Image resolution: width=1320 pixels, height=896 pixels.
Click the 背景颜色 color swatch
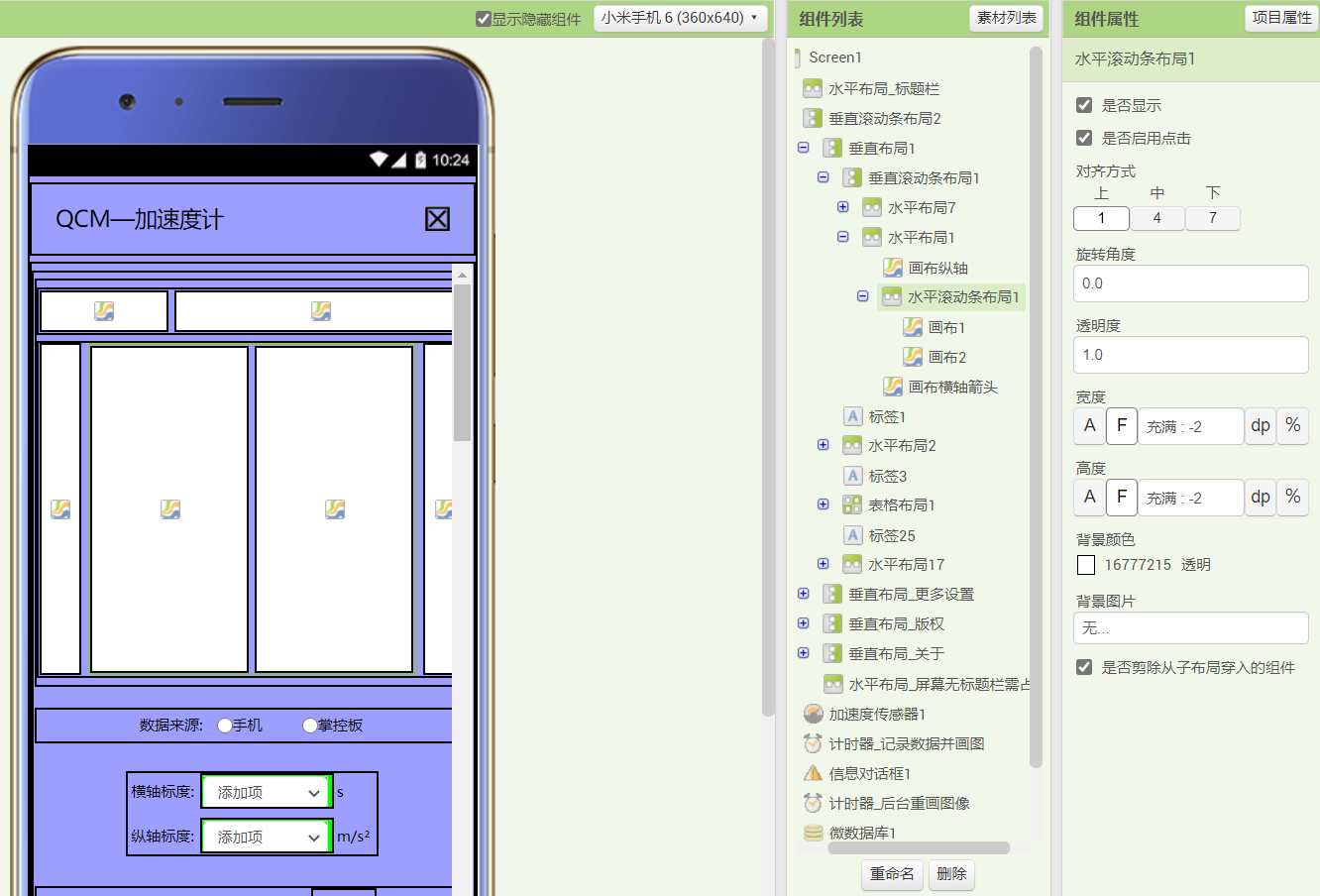(1086, 565)
